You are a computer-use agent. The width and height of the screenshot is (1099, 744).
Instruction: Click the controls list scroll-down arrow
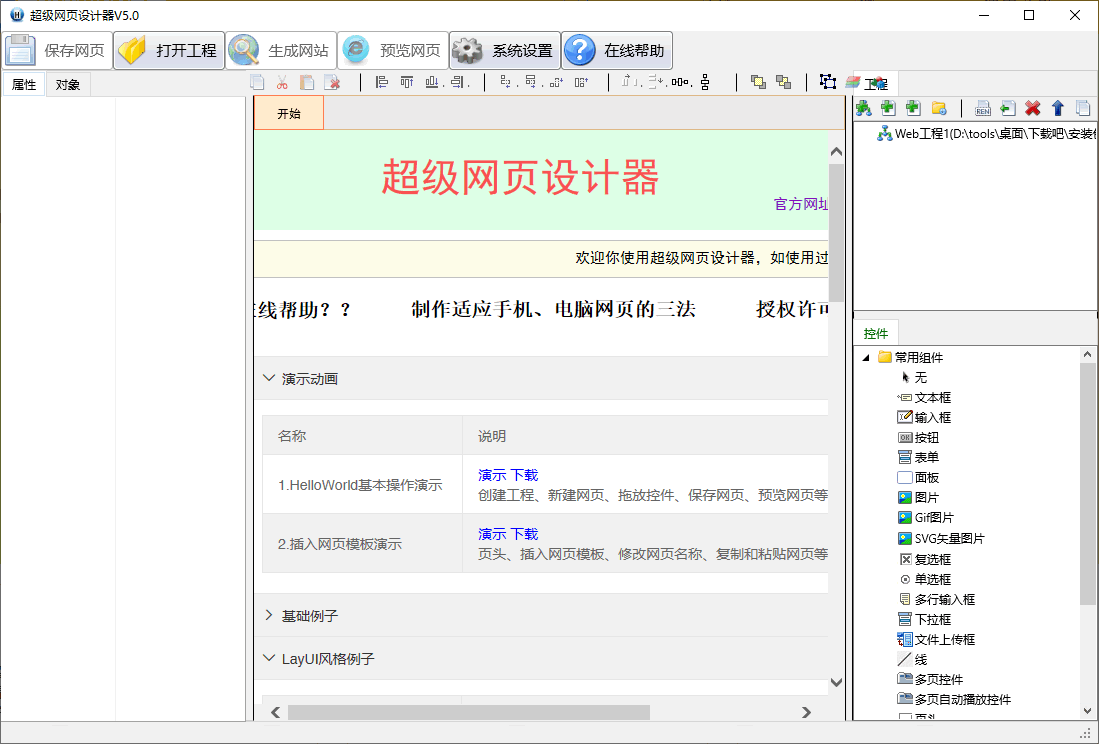[x=1088, y=710]
